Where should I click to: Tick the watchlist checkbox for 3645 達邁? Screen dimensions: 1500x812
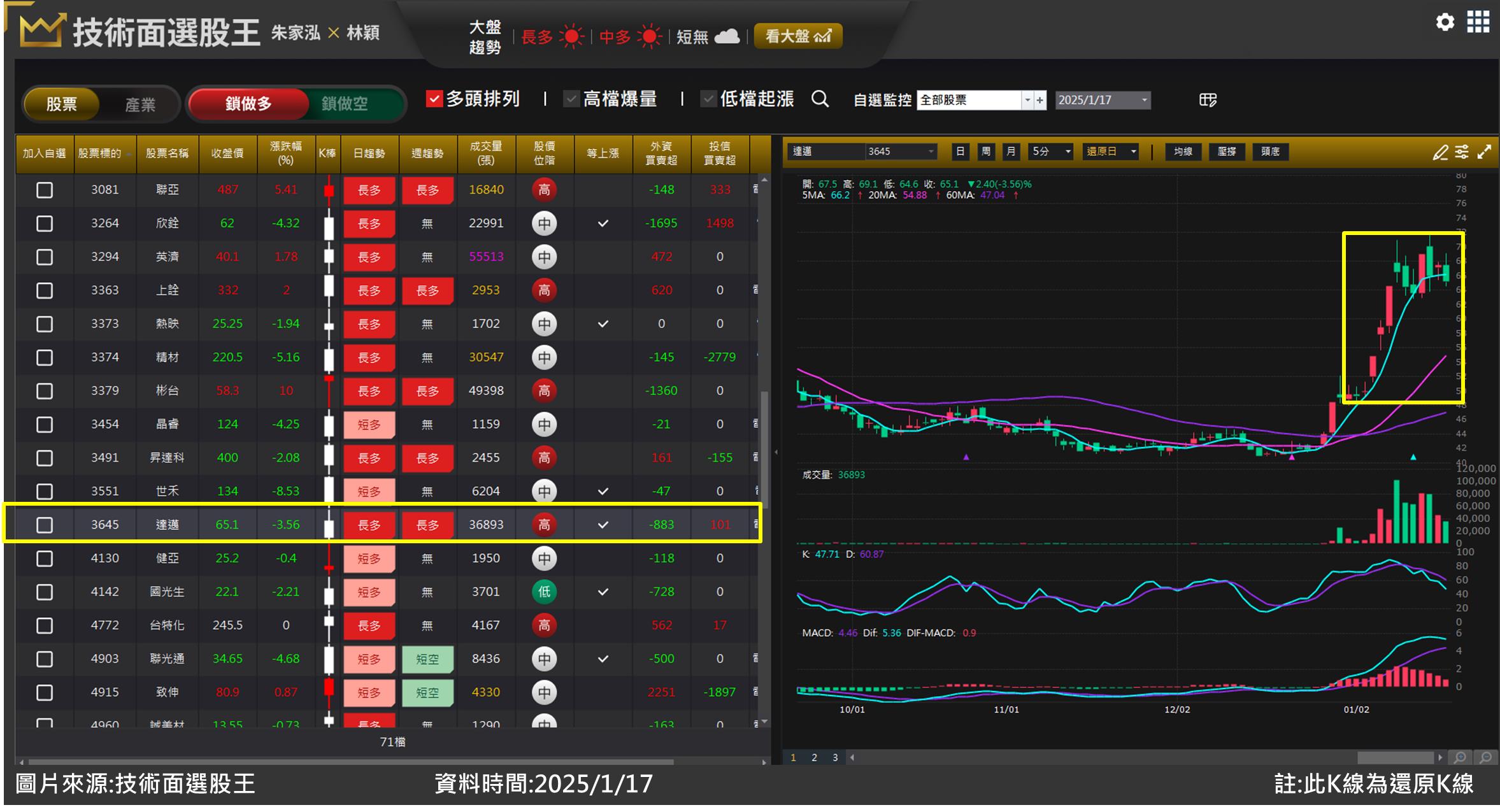[x=45, y=525]
